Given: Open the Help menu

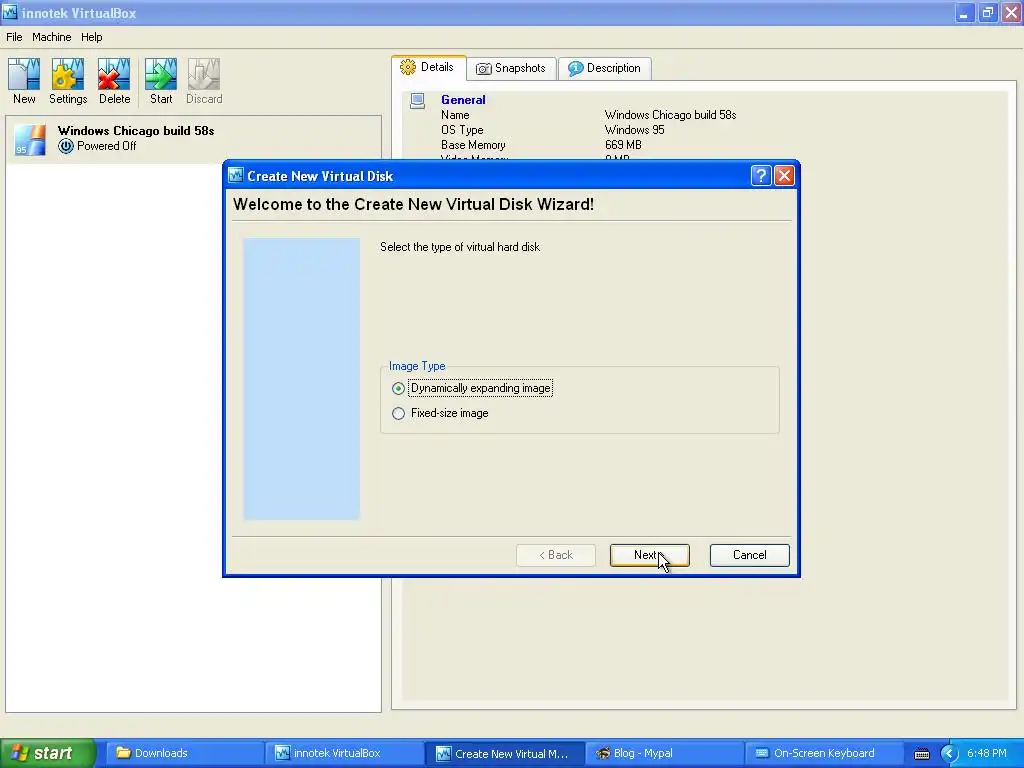Looking at the screenshot, I should [x=91, y=37].
